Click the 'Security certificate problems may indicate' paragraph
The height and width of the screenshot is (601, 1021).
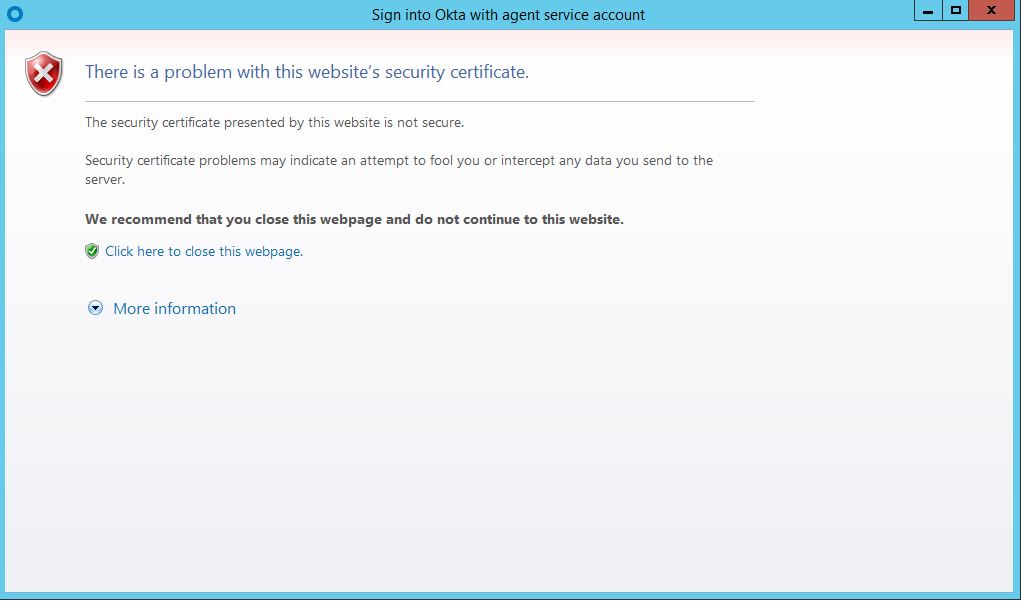pyautogui.click(x=398, y=160)
